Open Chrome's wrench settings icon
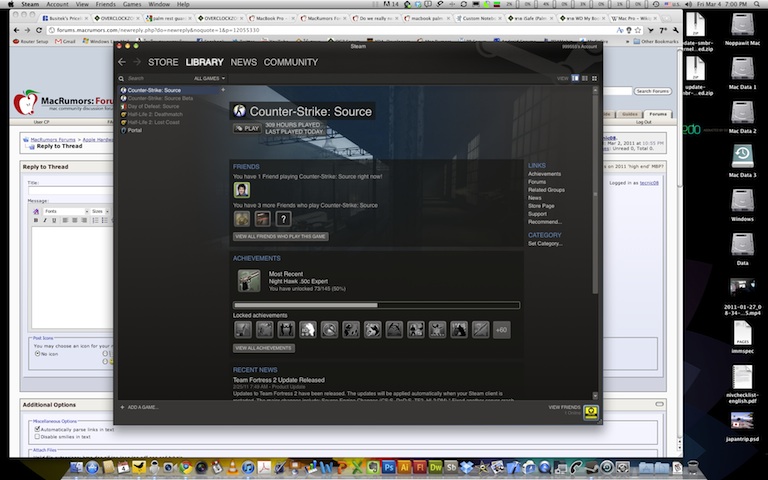Viewport: 768px width, 480px height. 675,30
